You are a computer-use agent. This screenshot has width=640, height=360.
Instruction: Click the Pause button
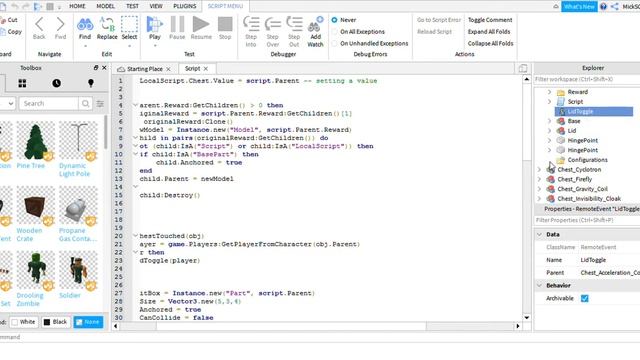177,29
